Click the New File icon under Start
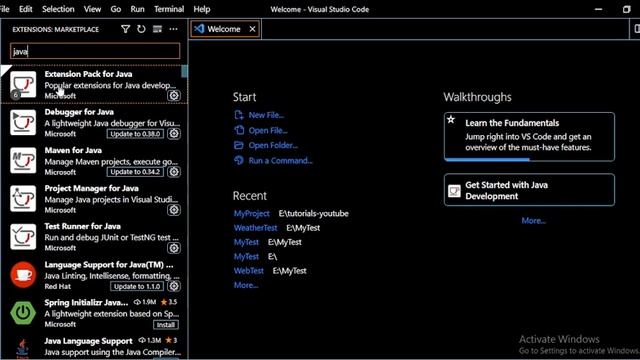 pos(239,115)
